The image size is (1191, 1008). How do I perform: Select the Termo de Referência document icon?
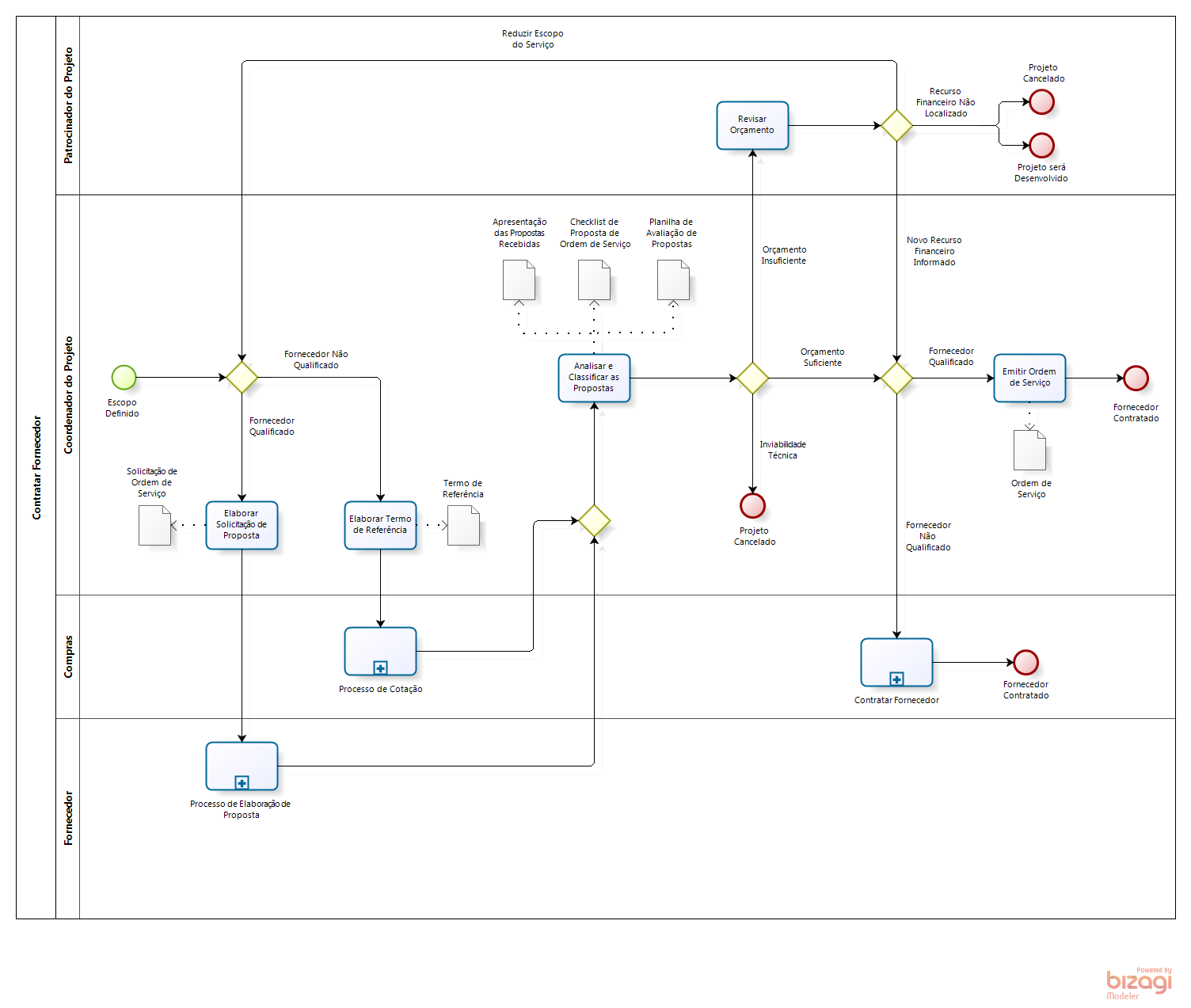tap(463, 526)
